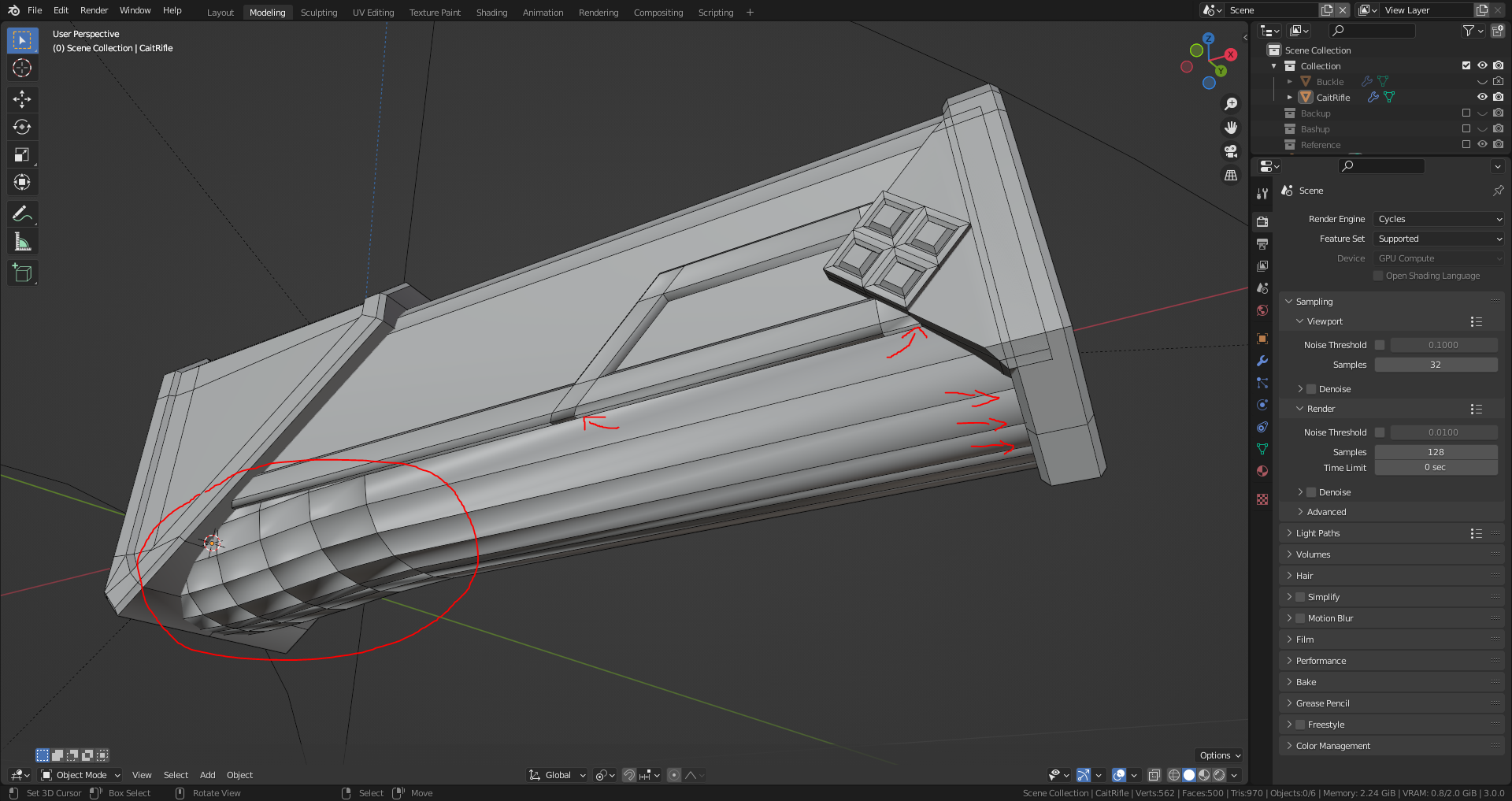Open the Scene properties tab
The height and width of the screenshot is (801, 1512).
pos(1262,288)
